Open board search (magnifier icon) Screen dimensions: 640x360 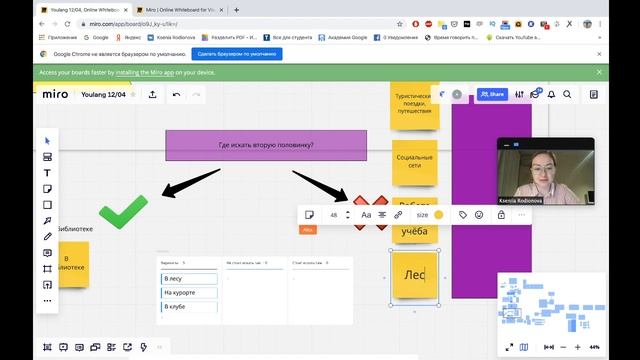click(567, 94)
